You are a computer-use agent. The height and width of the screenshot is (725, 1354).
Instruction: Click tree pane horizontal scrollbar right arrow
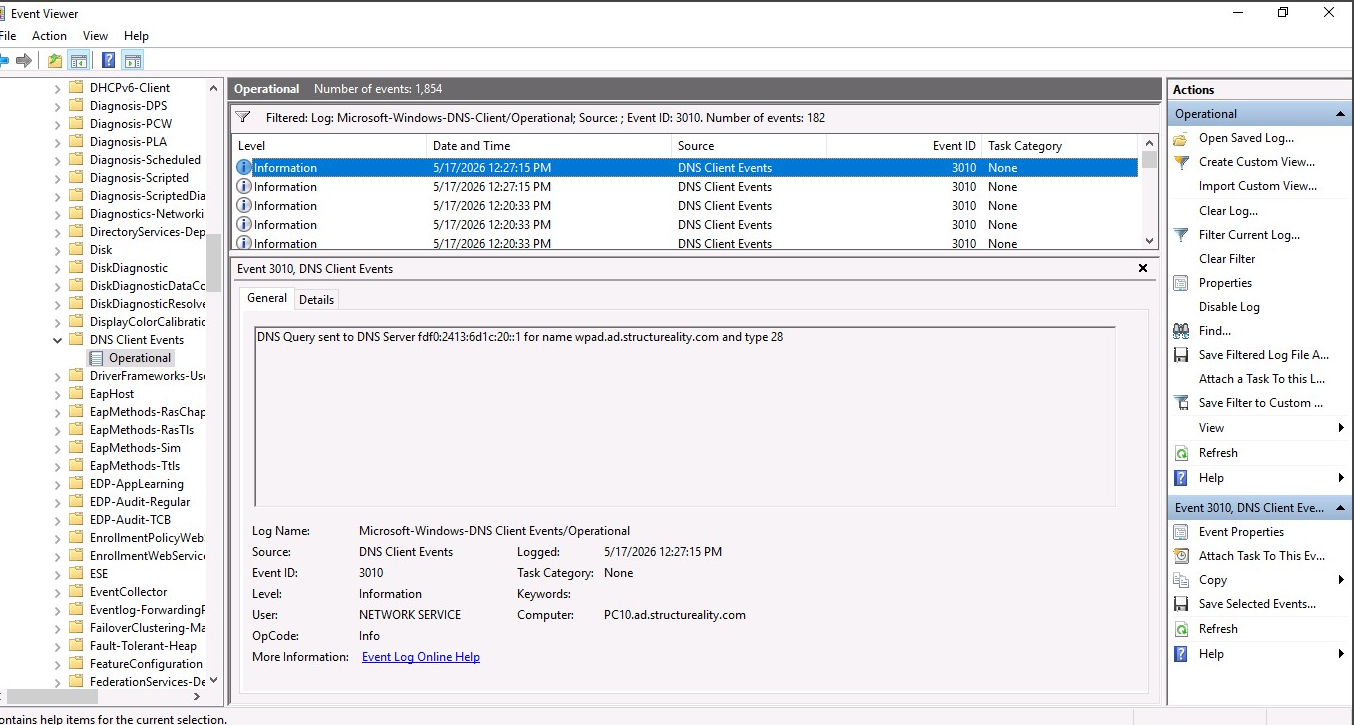pos(196,697)
